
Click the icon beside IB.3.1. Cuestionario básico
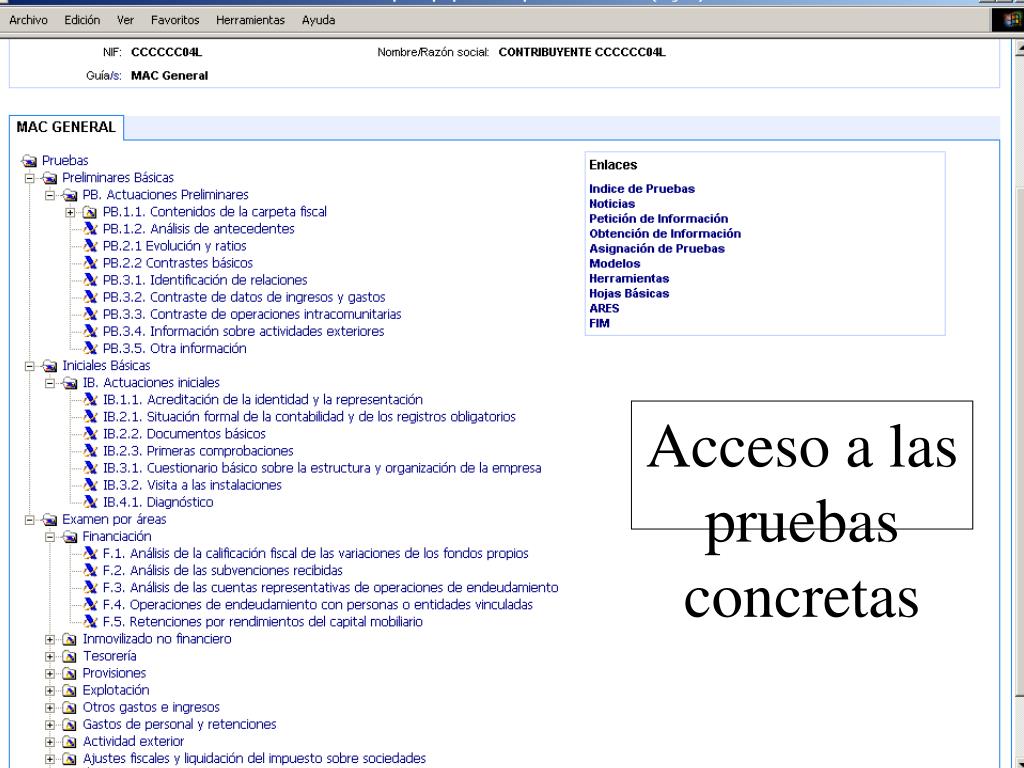coord(91,468)
